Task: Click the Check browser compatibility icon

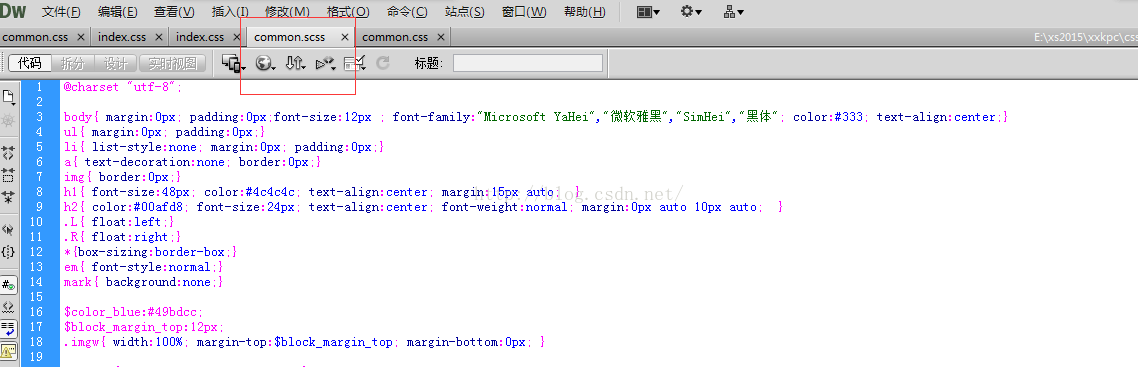Action: [x=325, y=64]
